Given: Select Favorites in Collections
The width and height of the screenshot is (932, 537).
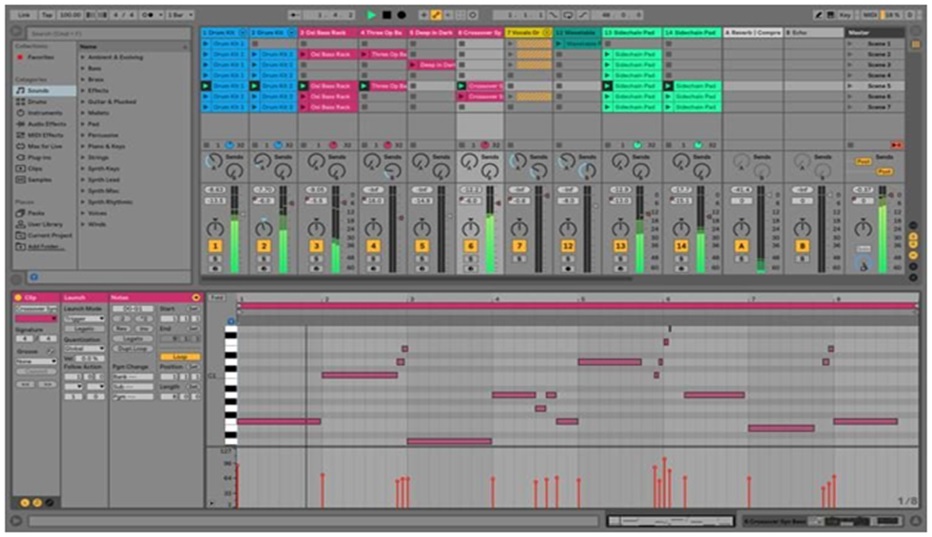Looking at the screenshot, I should point(40,57).
